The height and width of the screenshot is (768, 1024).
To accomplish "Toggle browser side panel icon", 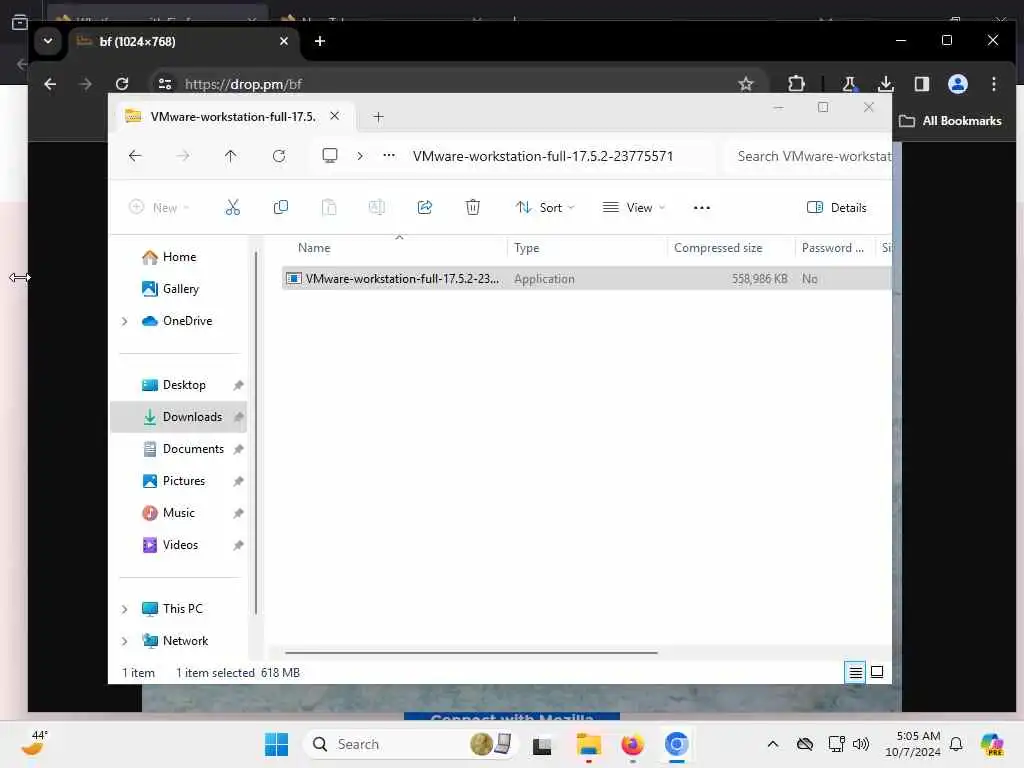I will (921, 84).
